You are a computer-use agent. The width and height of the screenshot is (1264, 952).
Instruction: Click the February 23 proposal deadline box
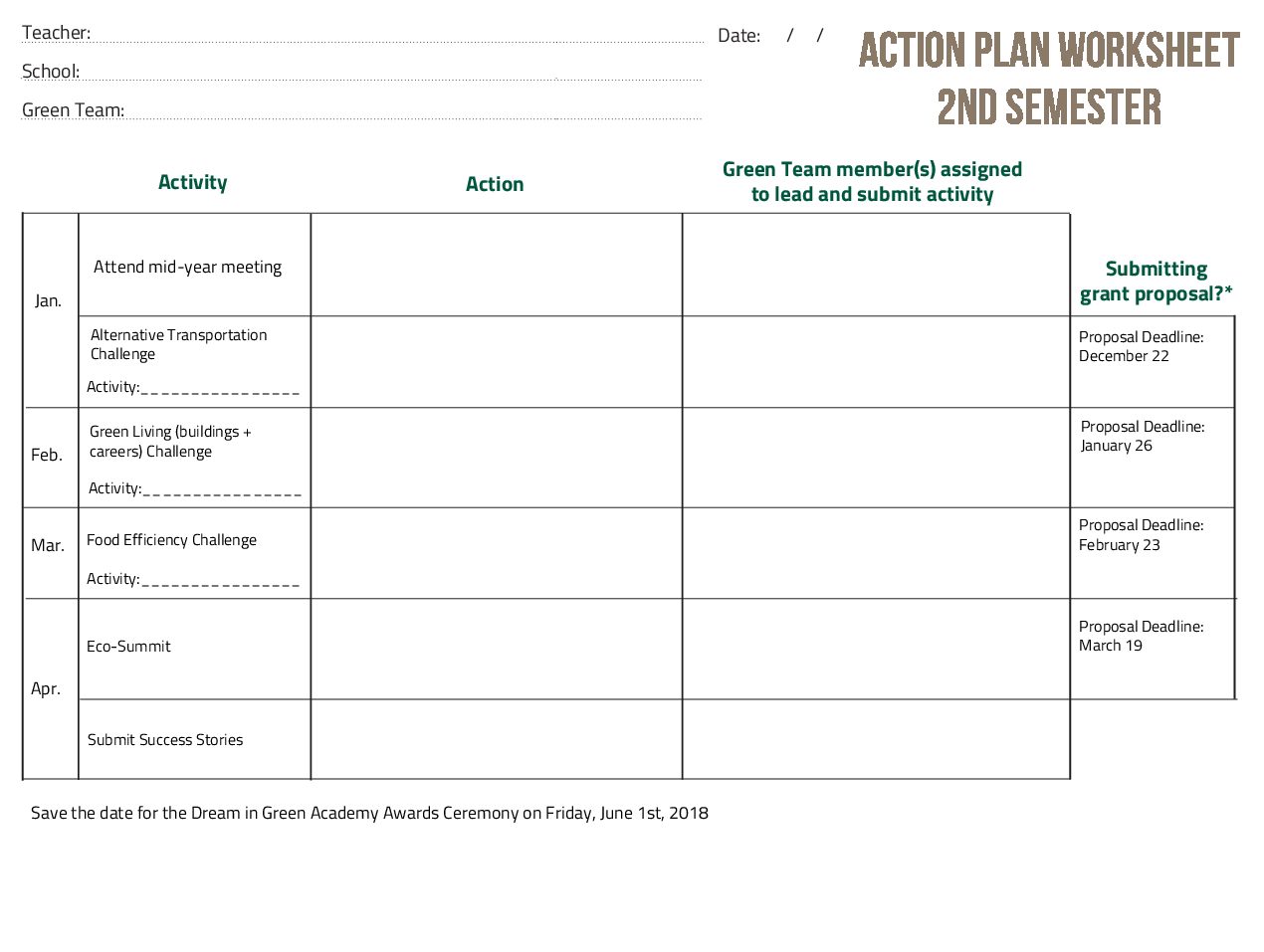(1153, 553)
